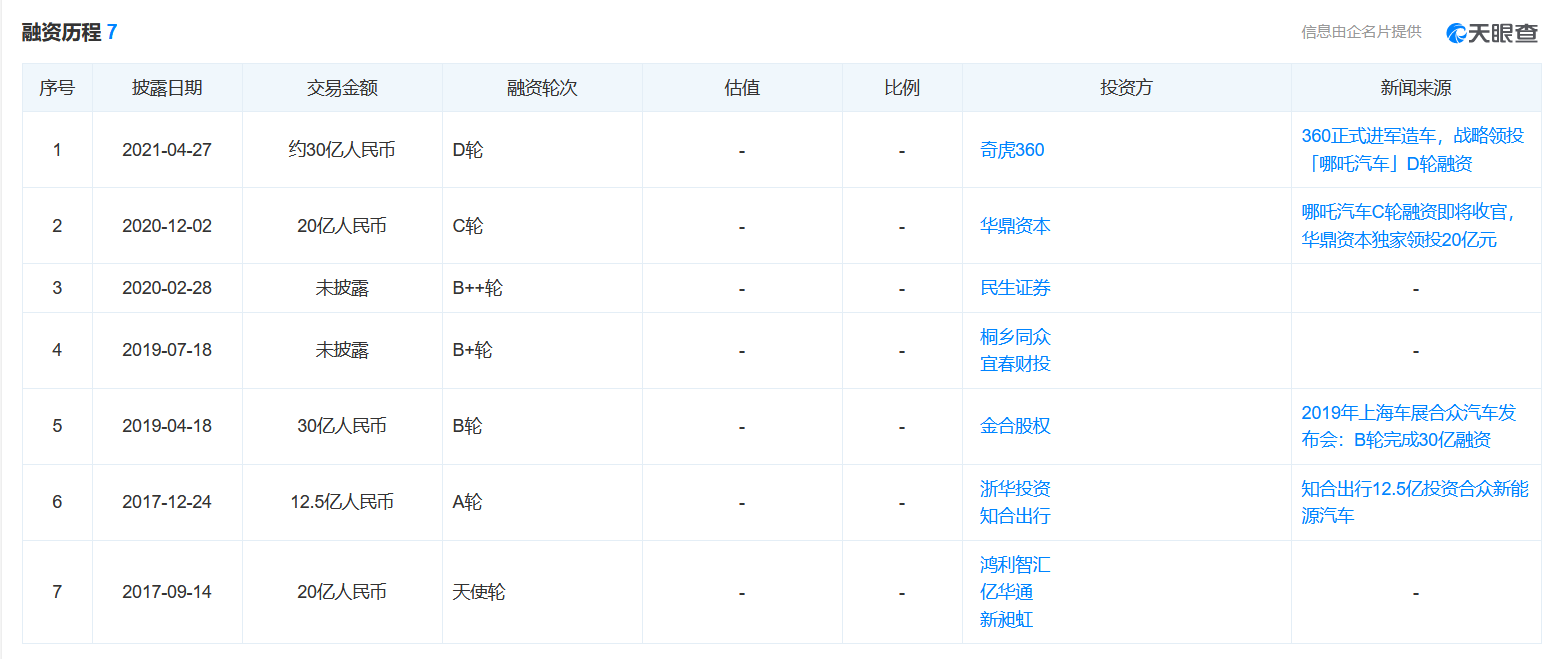Click the 序号 column header
Screen dimensions: 1562x659
pyautogui.click(x=57, y=88)
